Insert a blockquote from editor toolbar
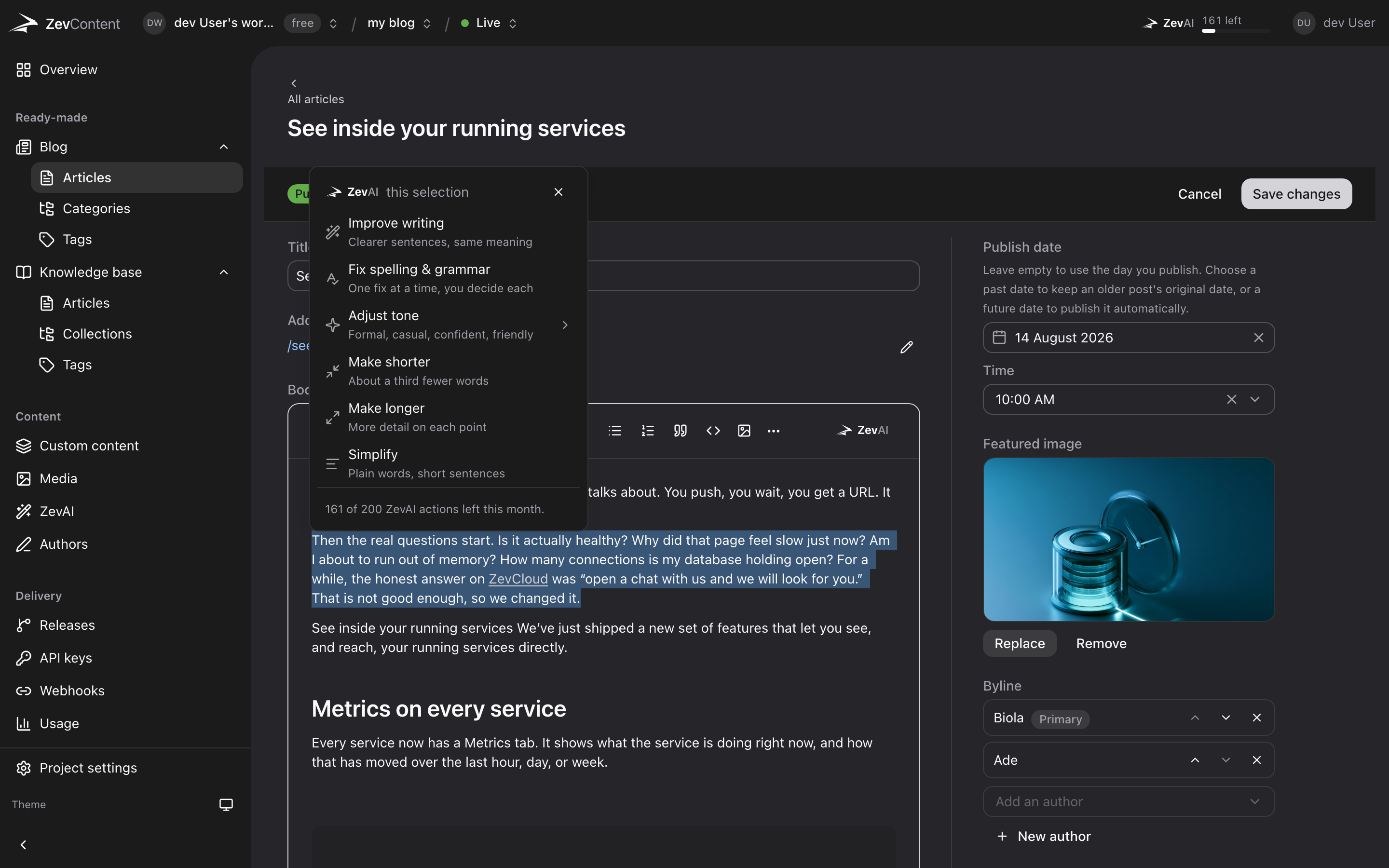Image resolution: width=1389 pixels, height=868 pixels. tap(680, 431)
